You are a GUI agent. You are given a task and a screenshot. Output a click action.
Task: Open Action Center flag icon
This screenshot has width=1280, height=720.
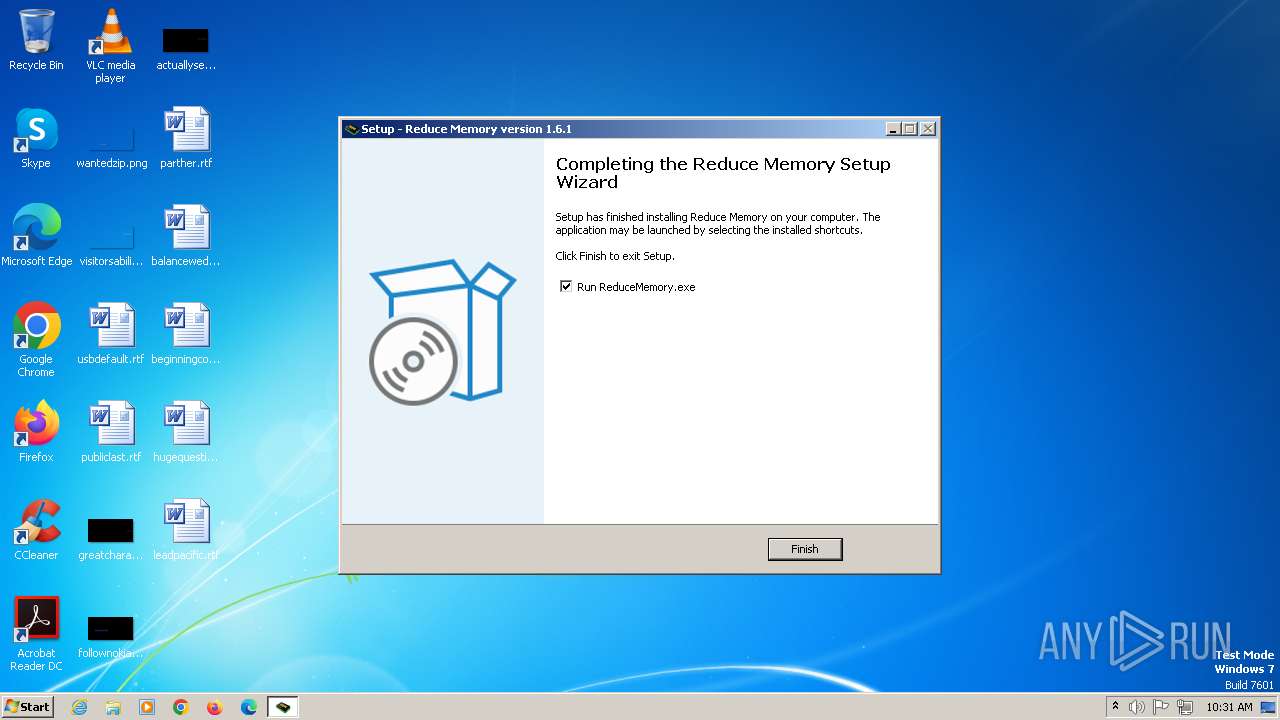pos(1161,707)
